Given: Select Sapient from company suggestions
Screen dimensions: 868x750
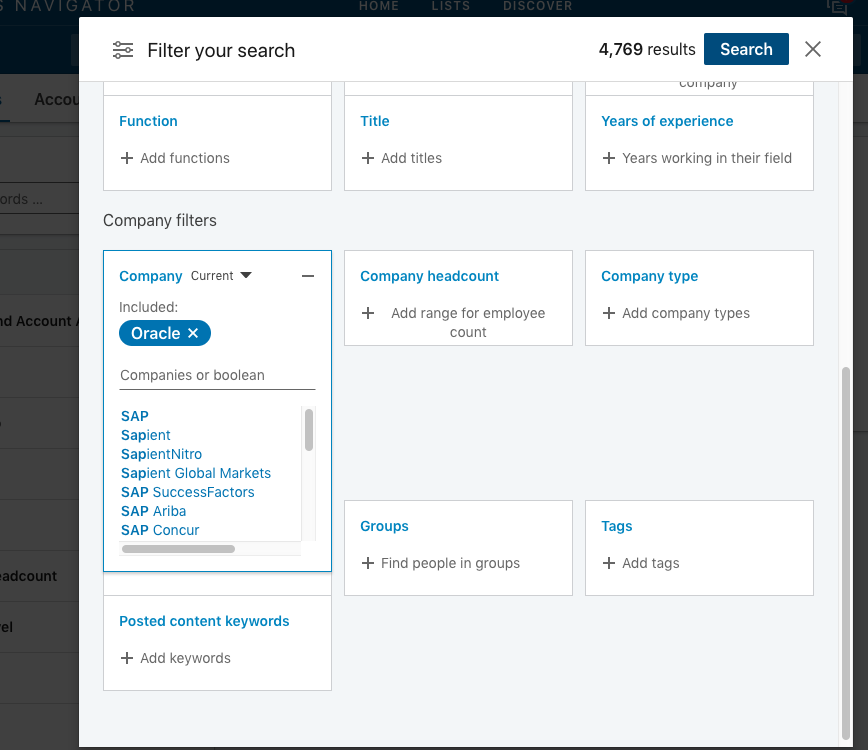Looking at the screenshot, I should 146,435.
